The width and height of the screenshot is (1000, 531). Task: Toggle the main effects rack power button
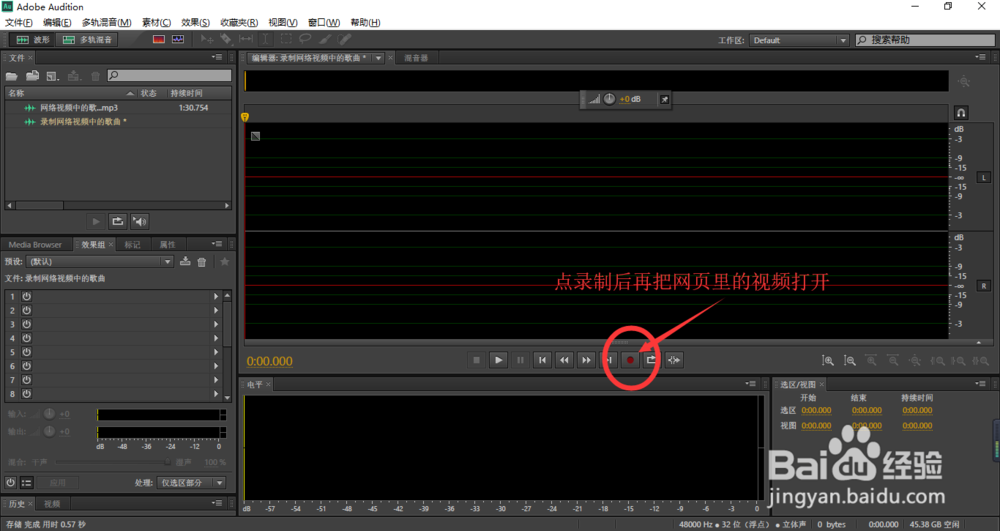(x=10, y=483)
